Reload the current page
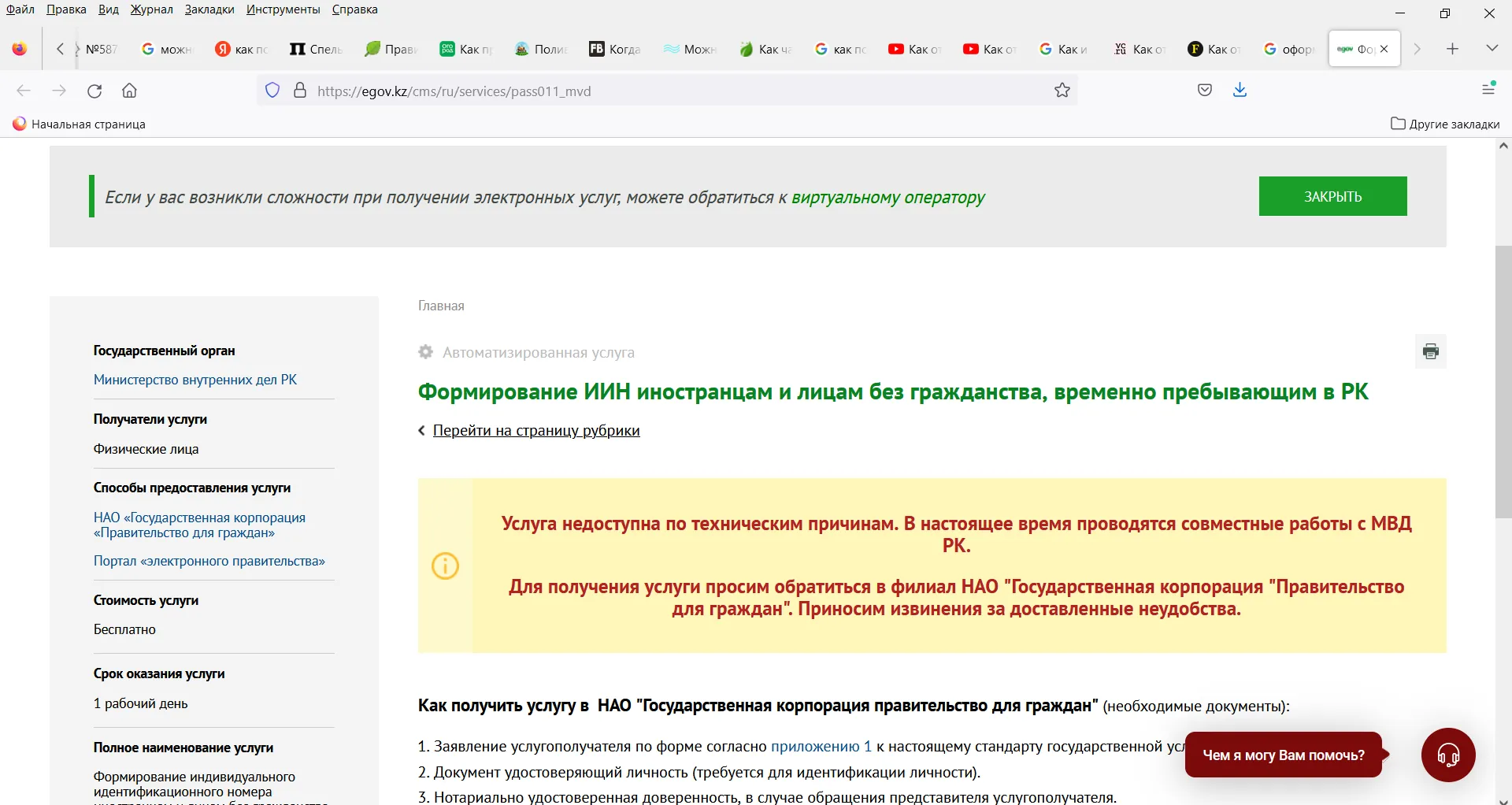The image size is (1512, 805). (94, 91)
